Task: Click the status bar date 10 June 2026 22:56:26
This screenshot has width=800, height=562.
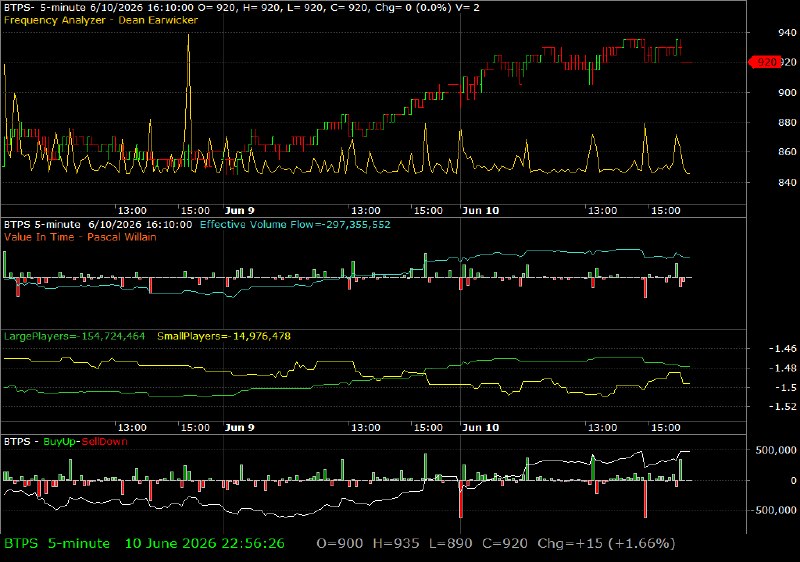Action: tap(205, 544)
